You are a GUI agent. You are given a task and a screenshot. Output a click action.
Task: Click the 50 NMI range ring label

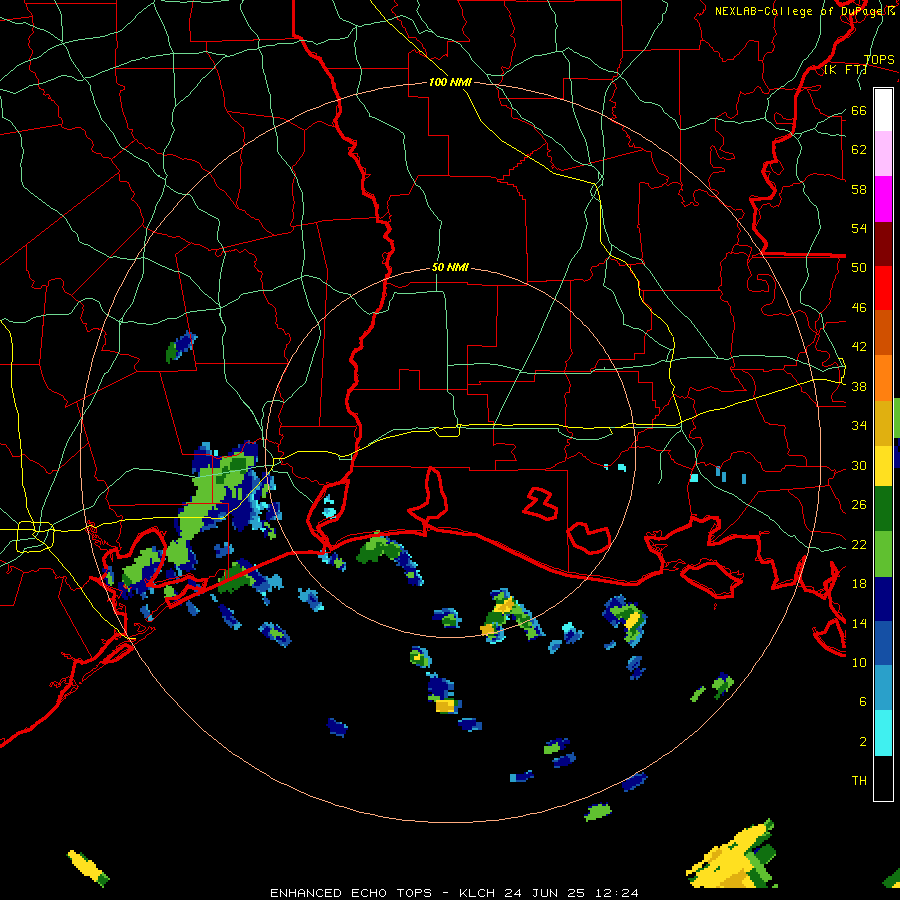[x=450, y=267]
